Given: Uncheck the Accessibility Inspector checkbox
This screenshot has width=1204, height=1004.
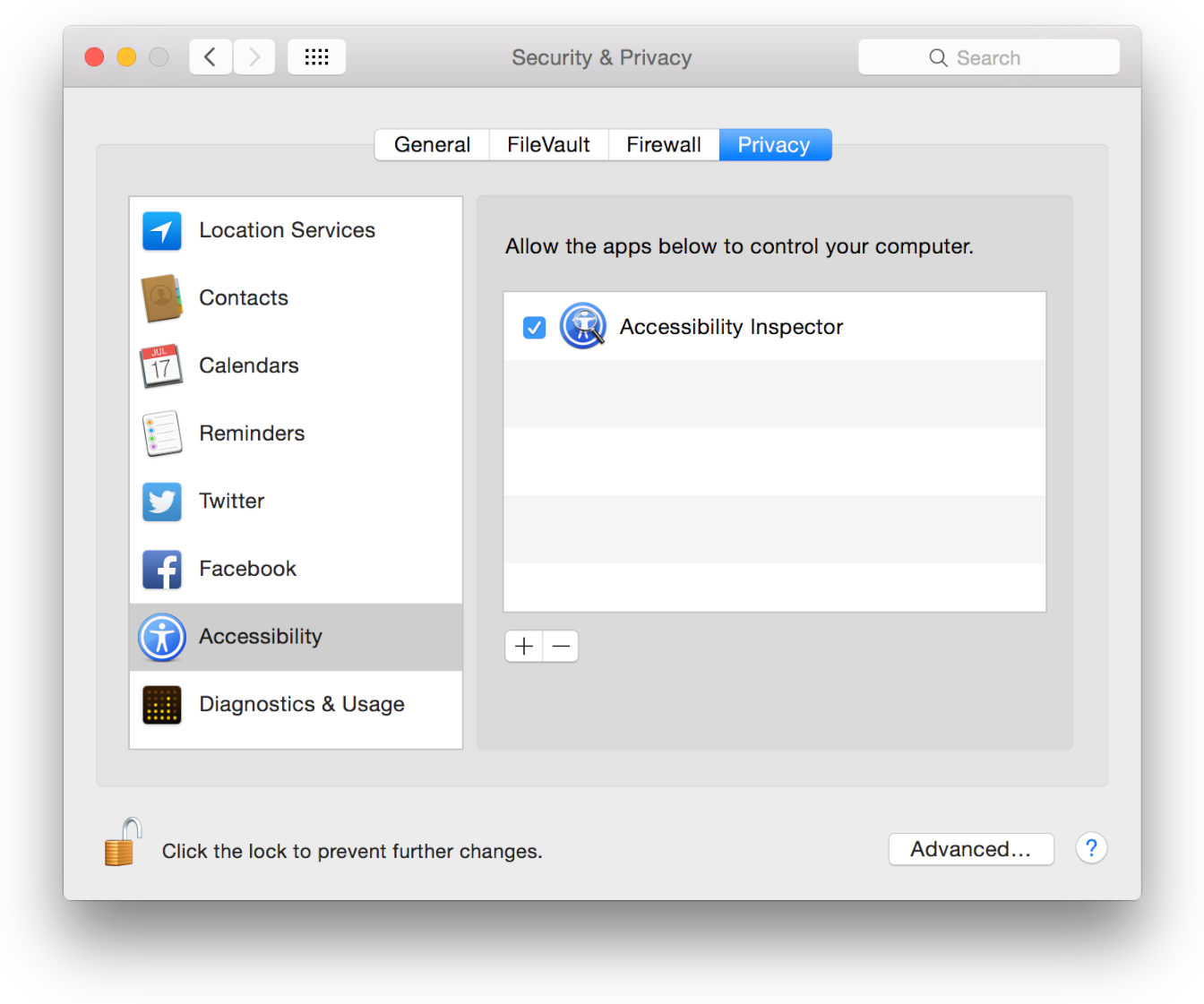Looking at the screenshot, I should click(535, 328).
